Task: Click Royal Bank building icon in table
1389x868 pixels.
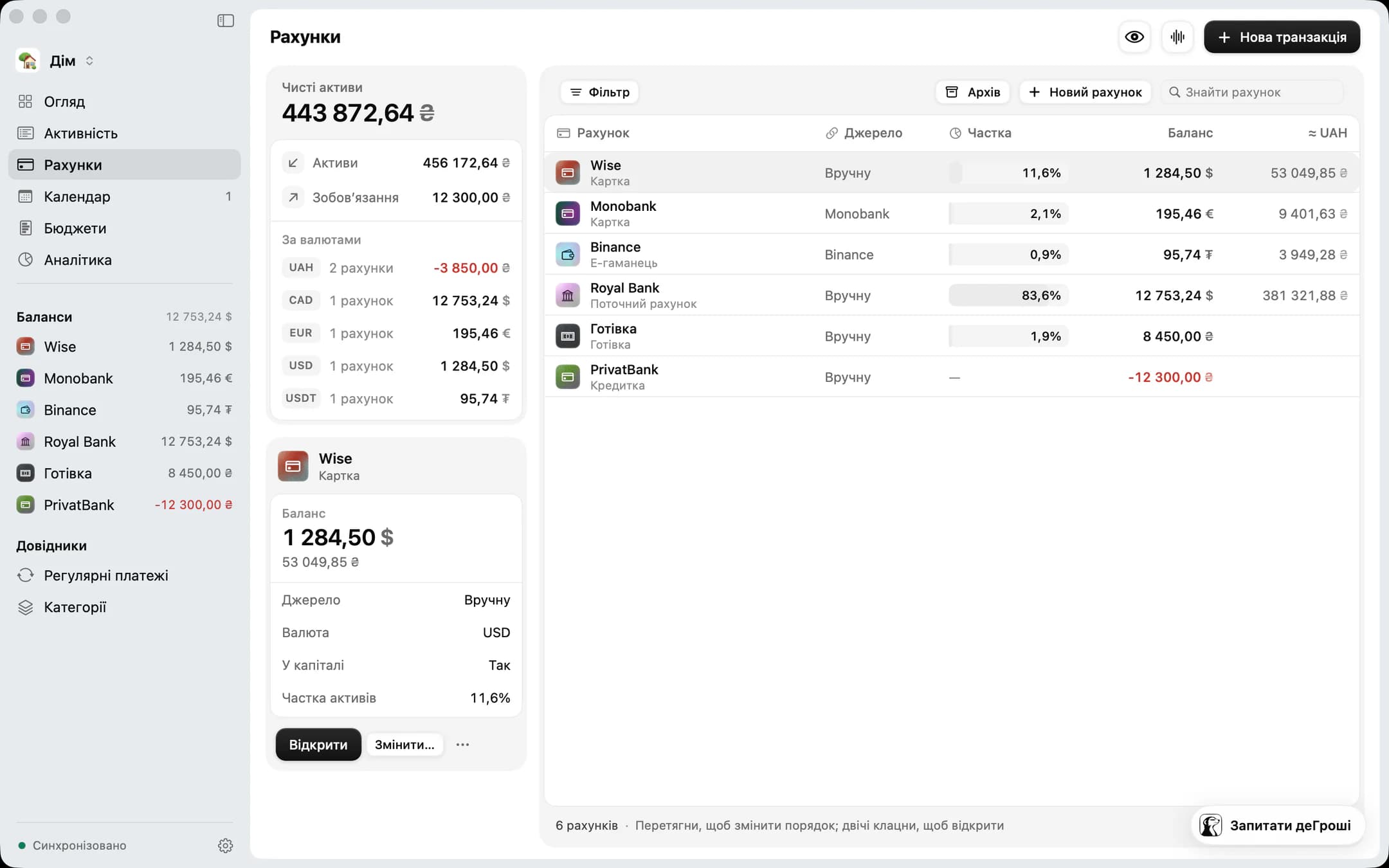Action: tap(568, 295)
